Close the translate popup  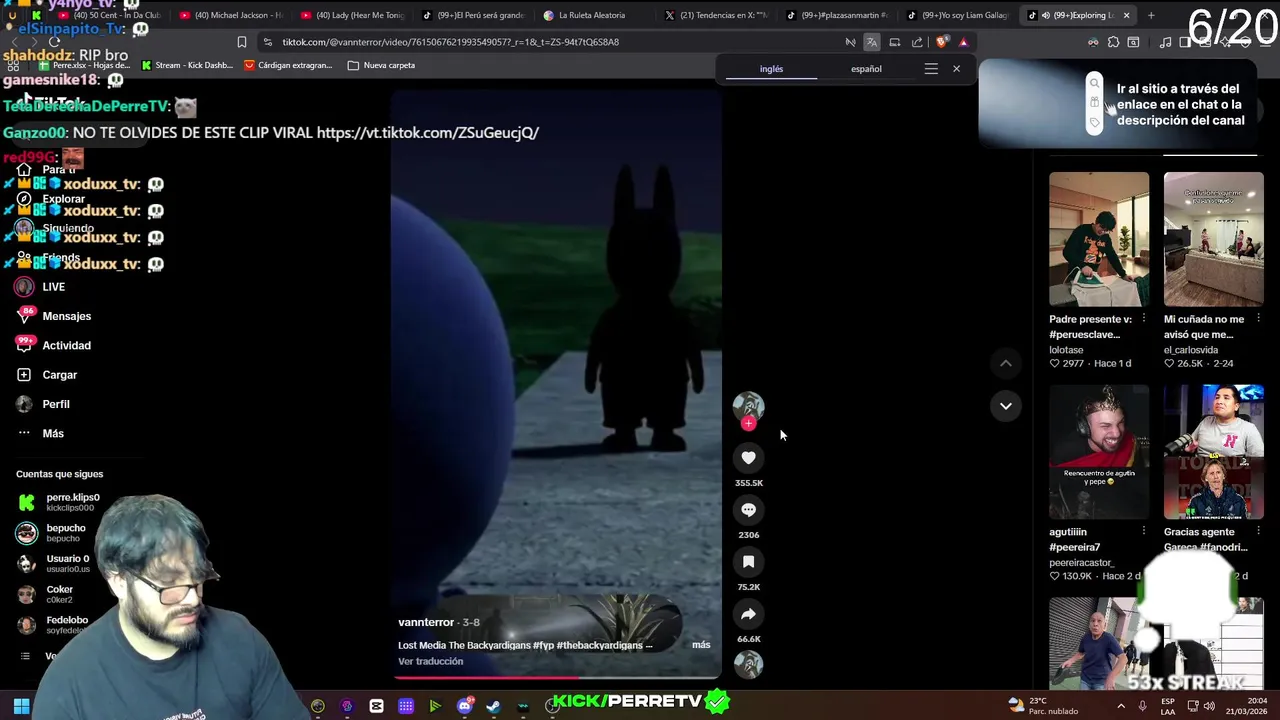pyautogui.click(x=956, y=69)
